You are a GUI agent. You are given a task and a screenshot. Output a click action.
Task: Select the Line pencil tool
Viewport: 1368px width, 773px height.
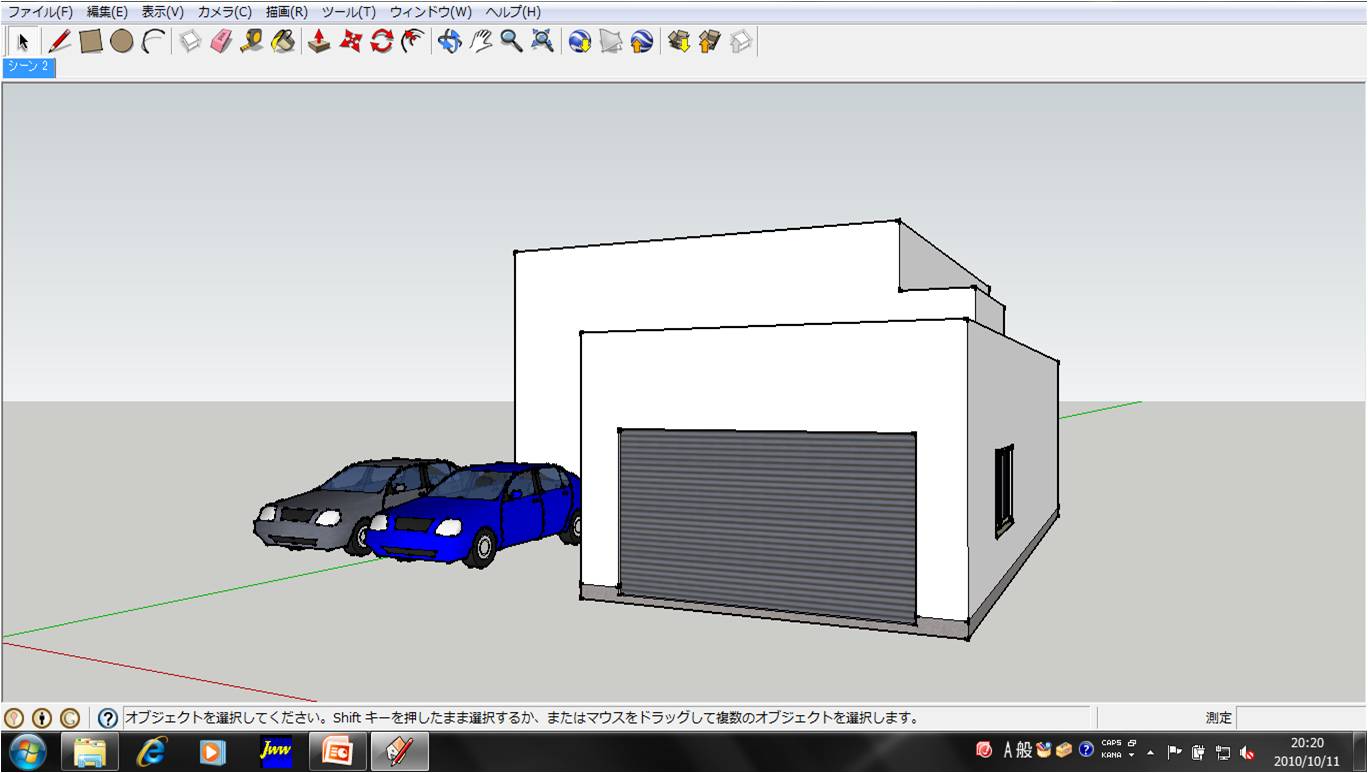[60, 41]
